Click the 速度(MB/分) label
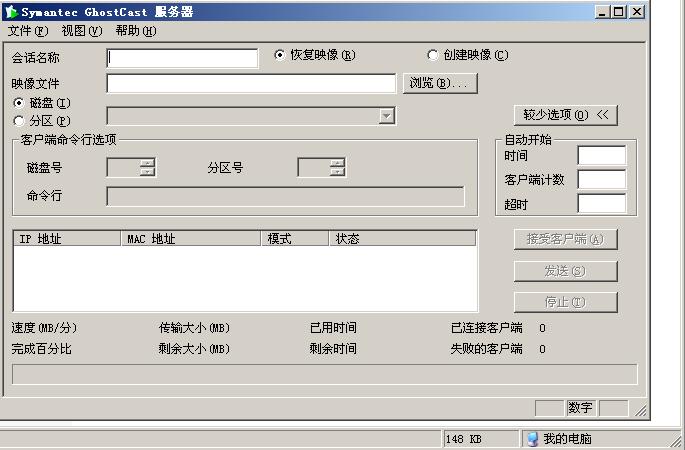Image resolution: width=685 pixels, height=450 pixels. click(x=44, y=328)
